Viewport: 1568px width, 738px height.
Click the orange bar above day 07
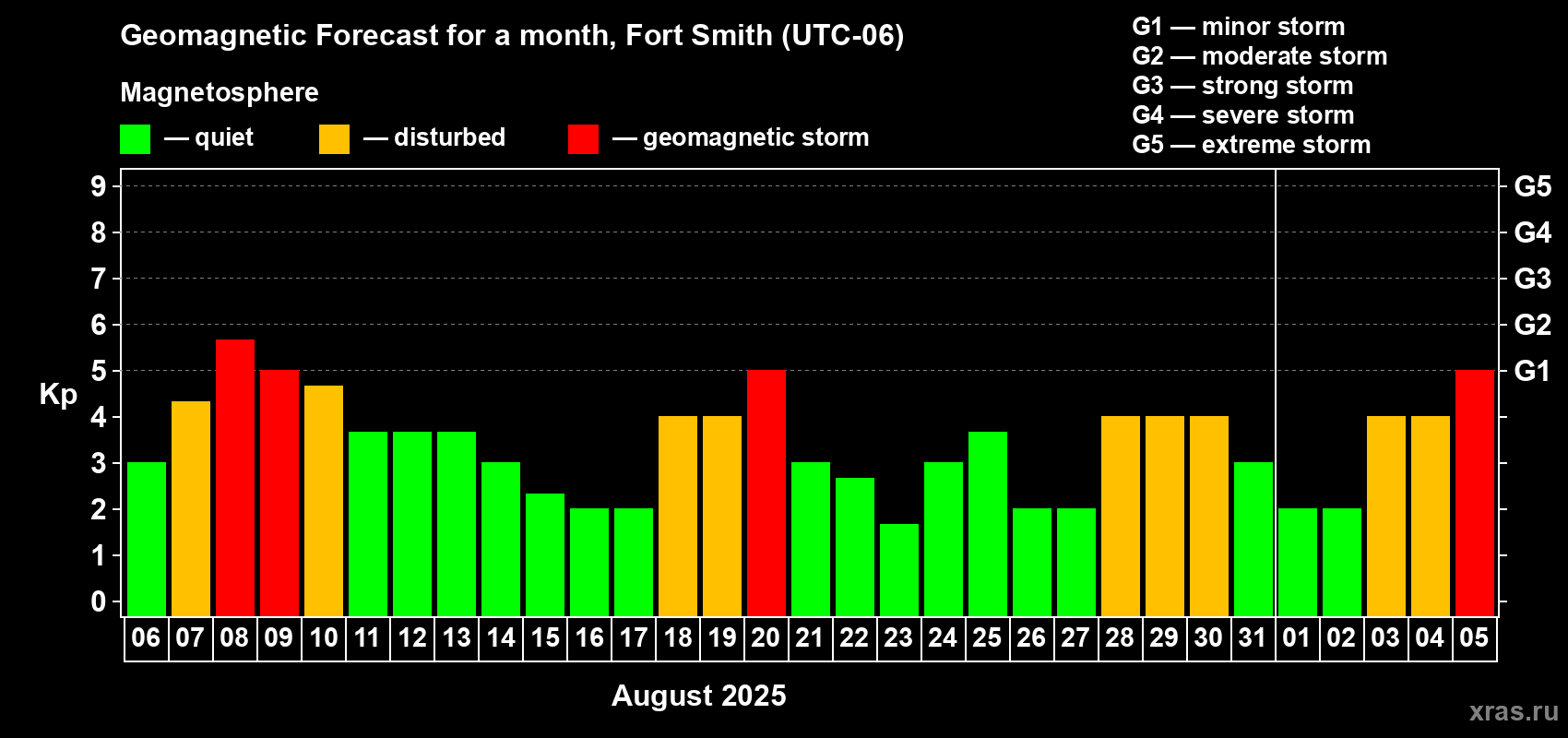point(191,509)
